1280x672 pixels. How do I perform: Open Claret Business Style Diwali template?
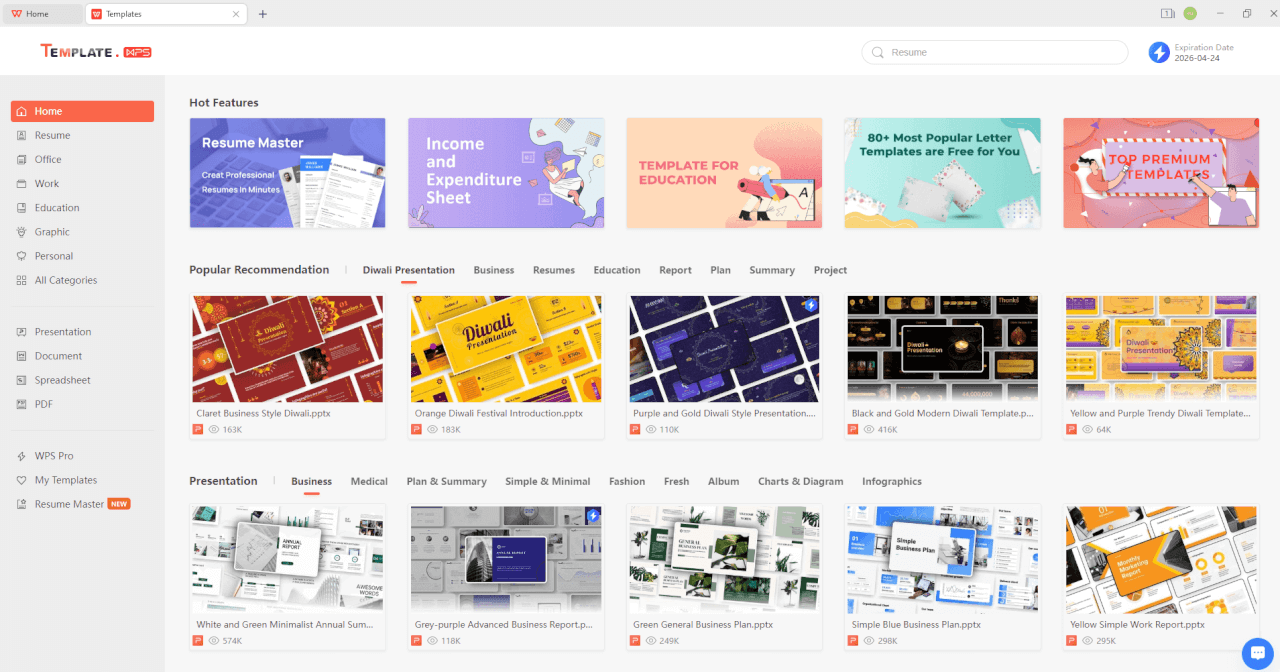click(x=287, y=349)
